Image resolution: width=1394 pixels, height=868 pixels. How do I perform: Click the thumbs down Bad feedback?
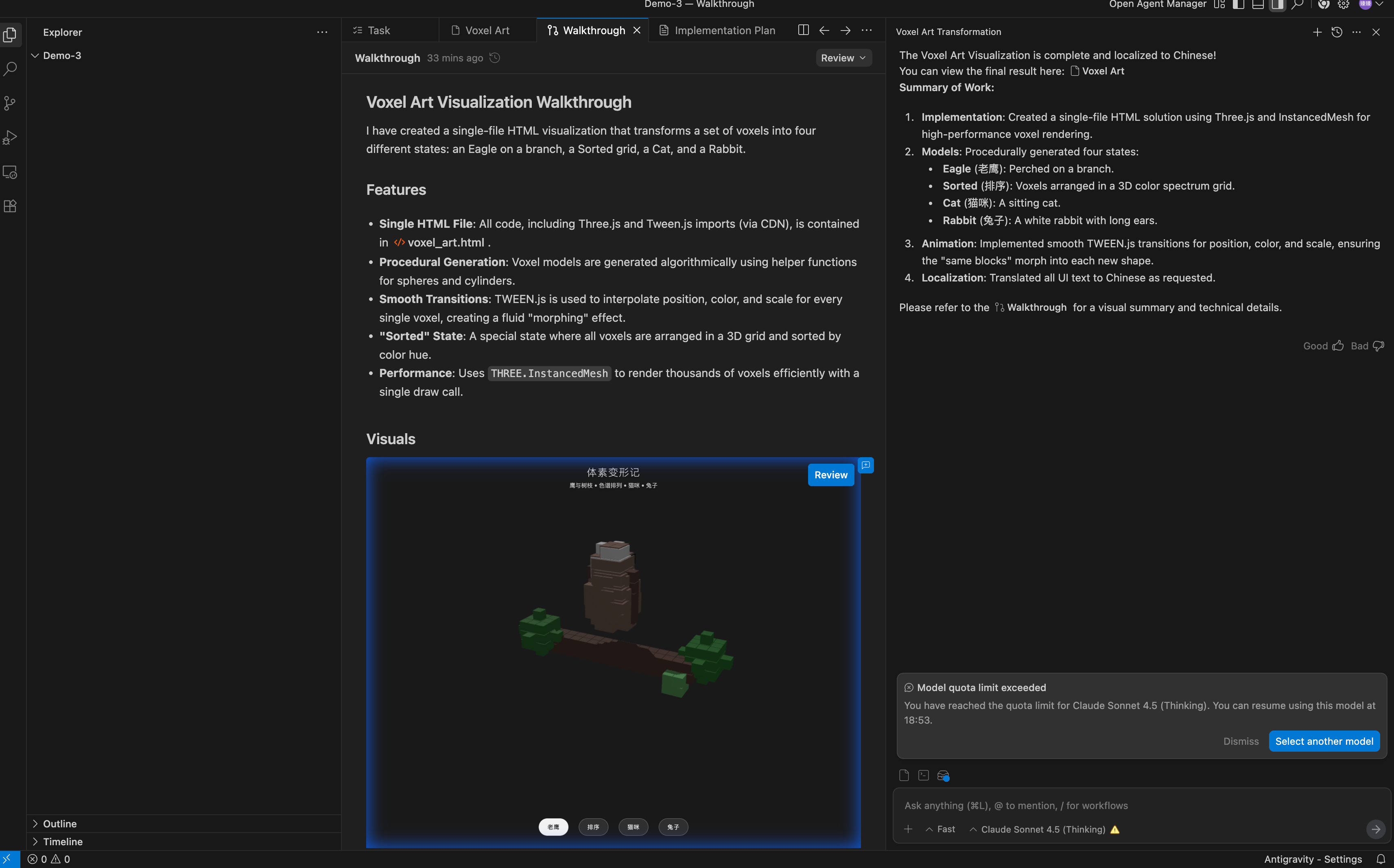1378,346
